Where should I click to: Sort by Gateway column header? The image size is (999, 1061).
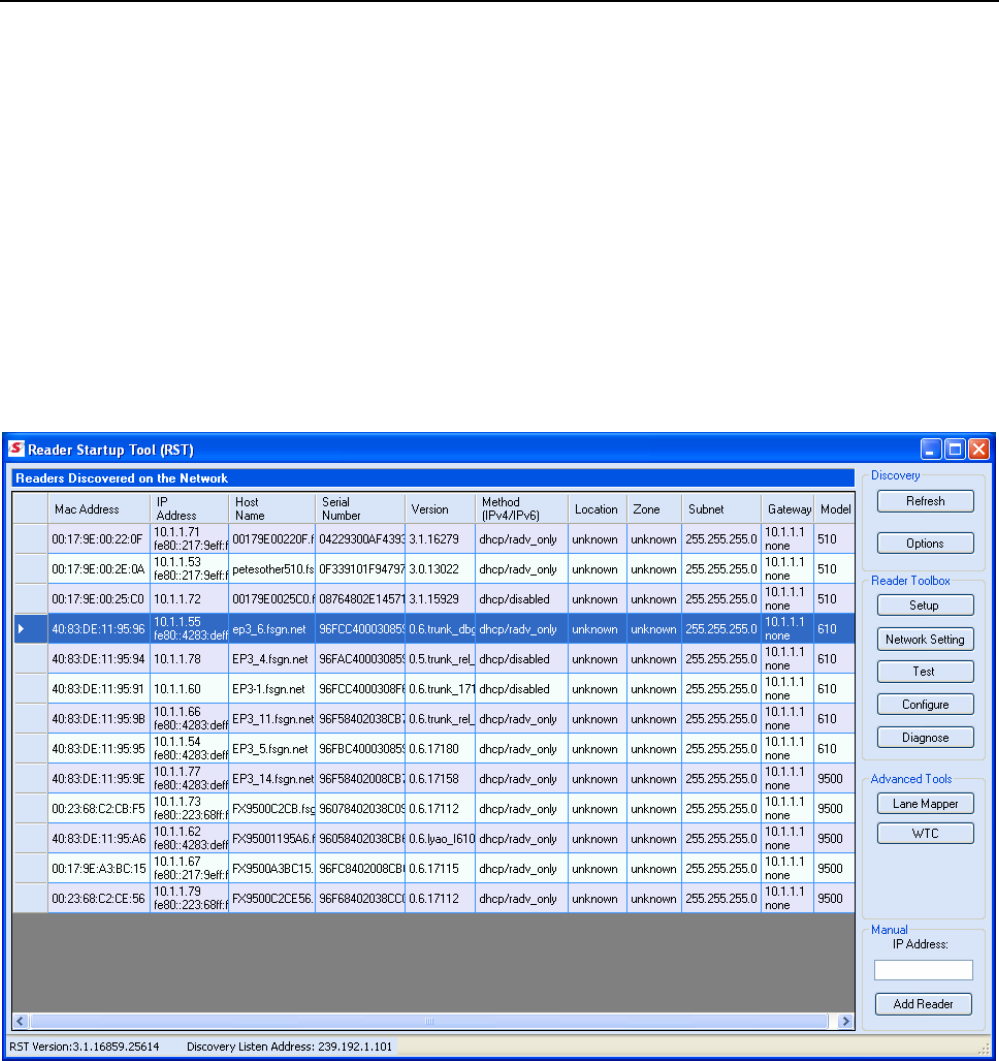pyautogui.click(x=787, y=509)
